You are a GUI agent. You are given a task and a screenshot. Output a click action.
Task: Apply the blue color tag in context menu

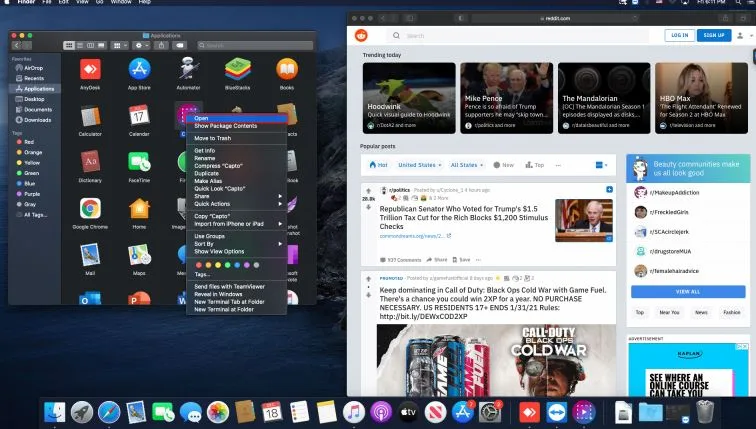click(237, 265)
